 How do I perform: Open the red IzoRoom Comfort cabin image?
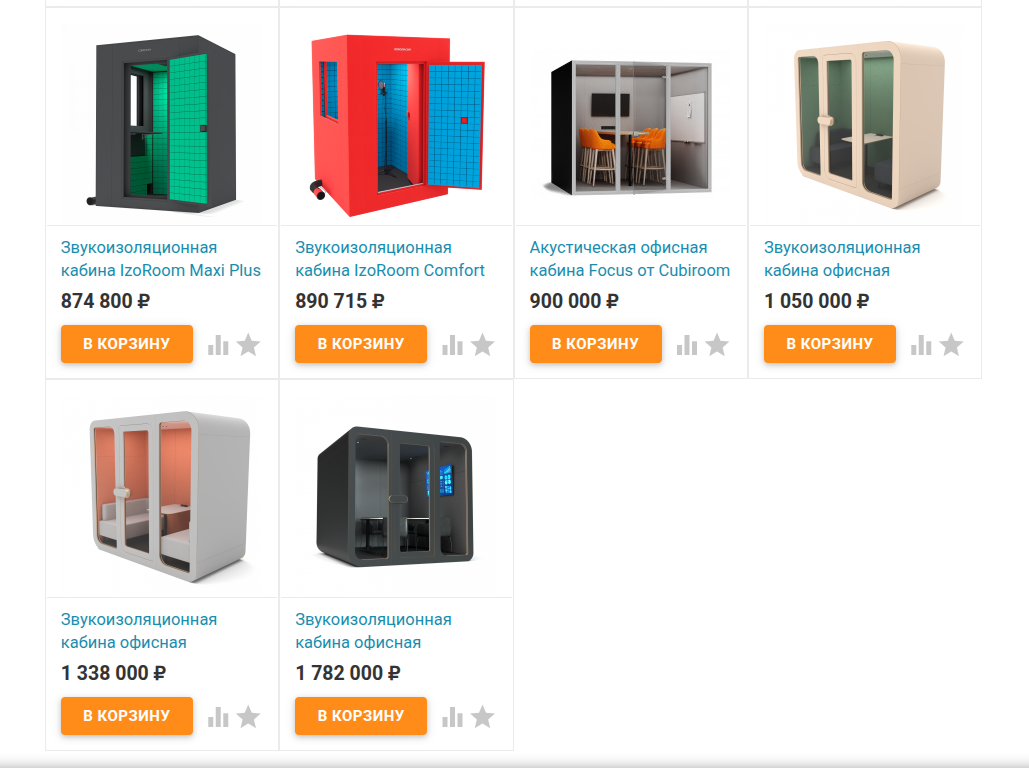click(x=396, y=125)
